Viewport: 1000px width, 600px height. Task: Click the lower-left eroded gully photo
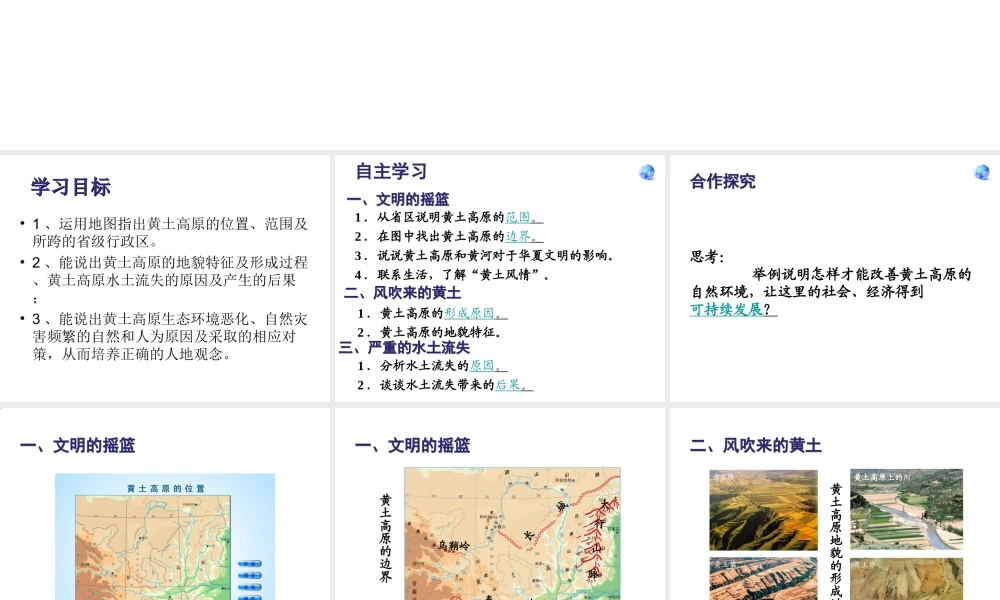(763, 579)
